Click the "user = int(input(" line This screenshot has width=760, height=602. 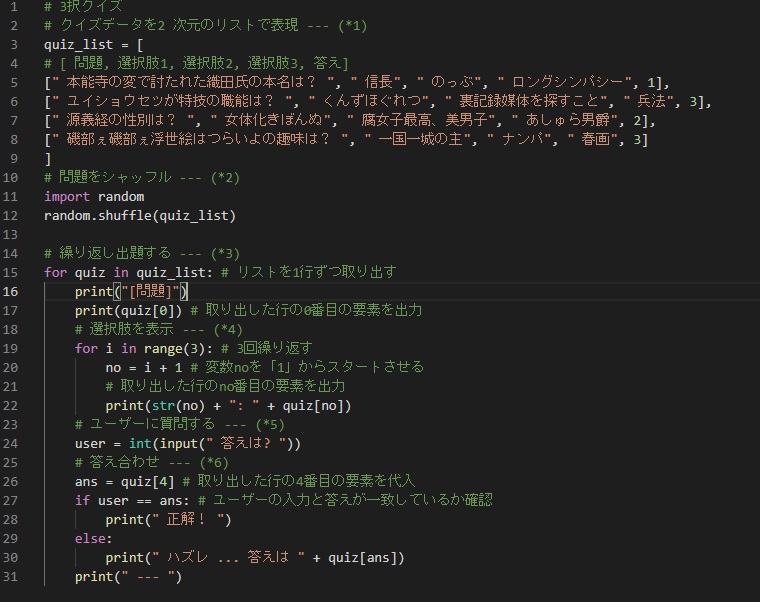[188, 443]
